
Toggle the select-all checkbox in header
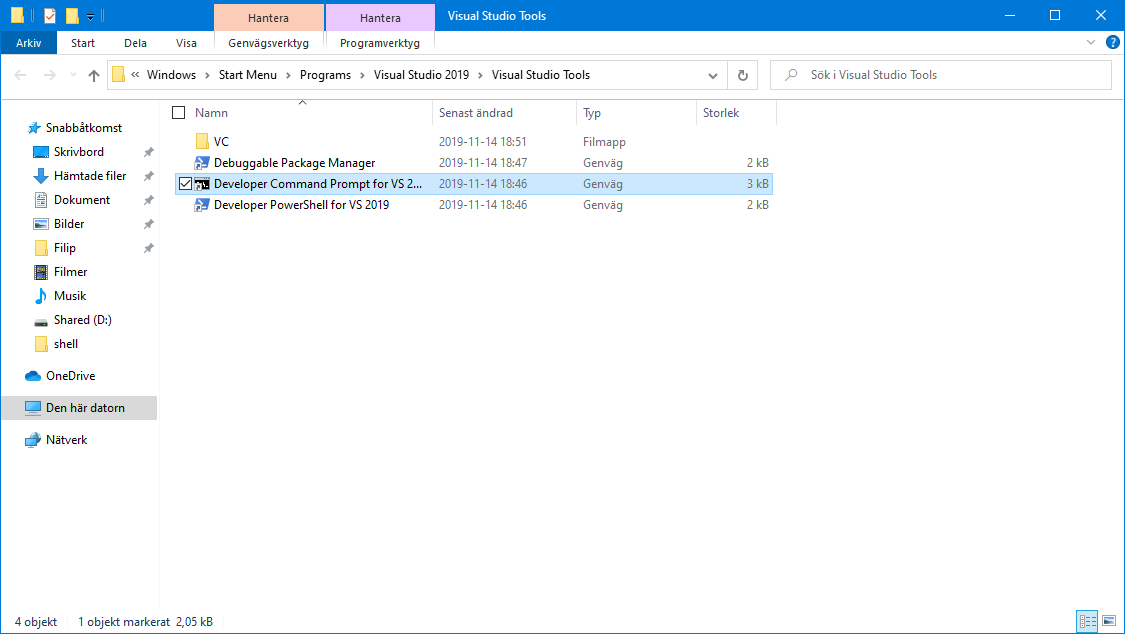(x=179, y=113)
